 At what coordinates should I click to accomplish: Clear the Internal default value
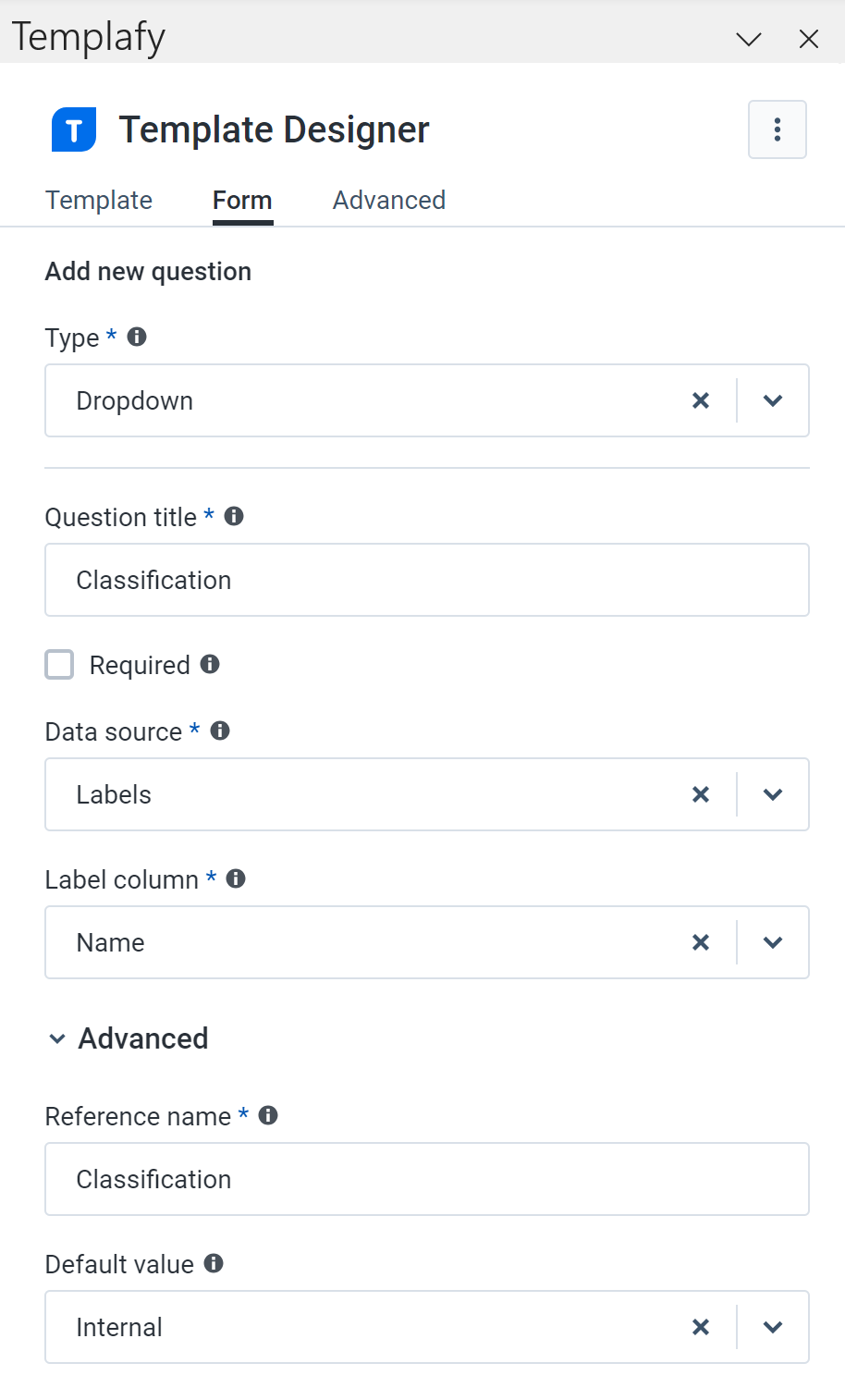pyautogui.click(x=700, y=1327)
